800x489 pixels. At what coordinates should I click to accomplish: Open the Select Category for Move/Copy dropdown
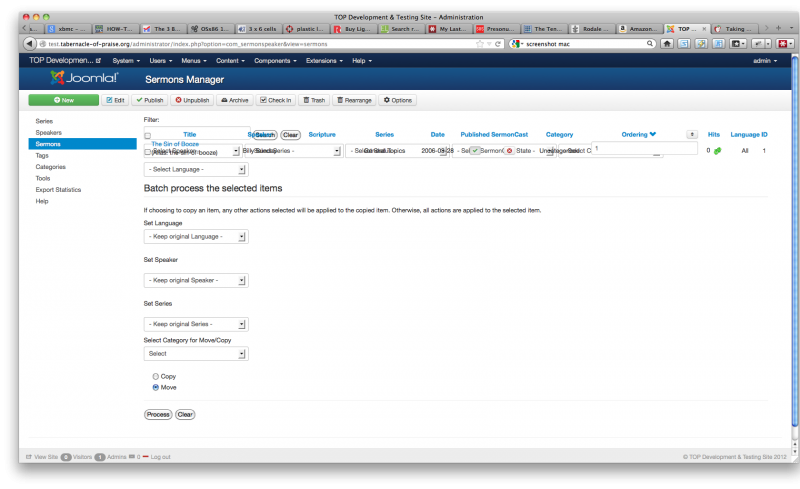point(196,354)
